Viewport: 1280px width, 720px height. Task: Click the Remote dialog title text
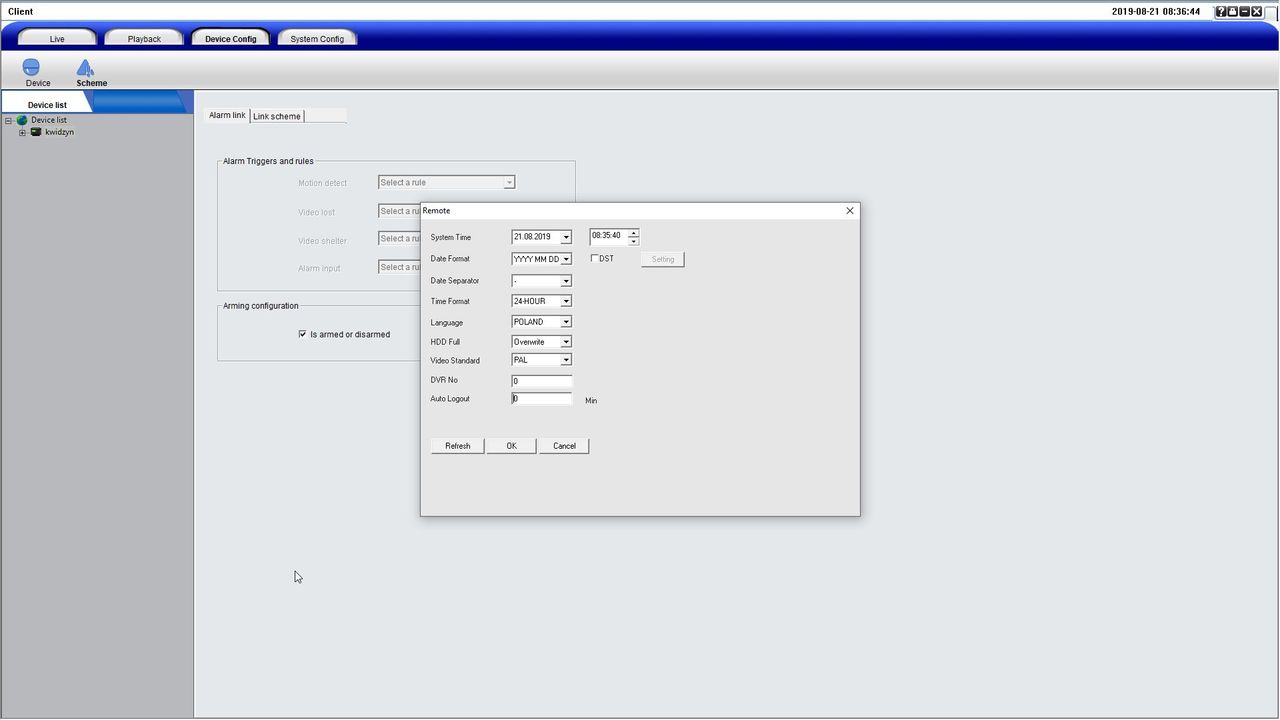(437, 211)
